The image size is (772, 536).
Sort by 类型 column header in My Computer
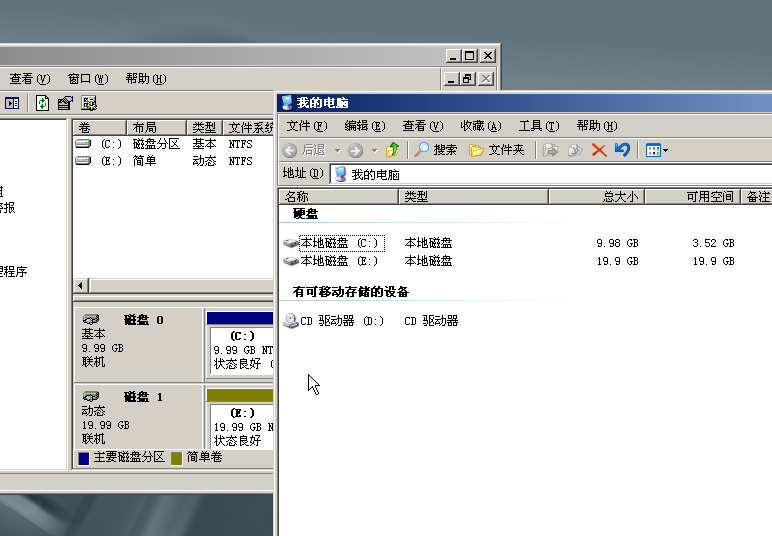click(473, 197)
